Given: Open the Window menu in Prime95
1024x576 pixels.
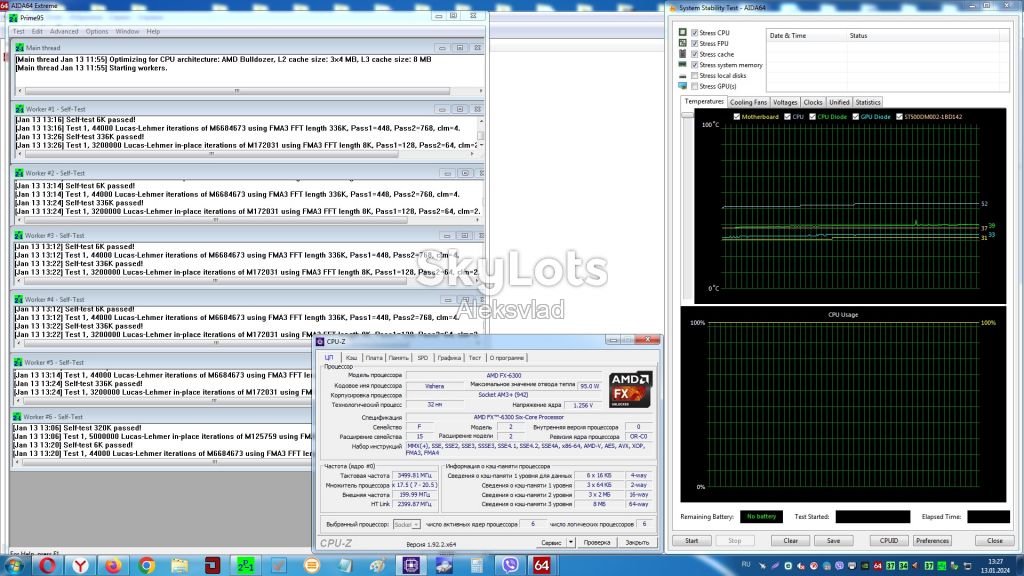Looking at the screenshot, I should tap(127, 31).
